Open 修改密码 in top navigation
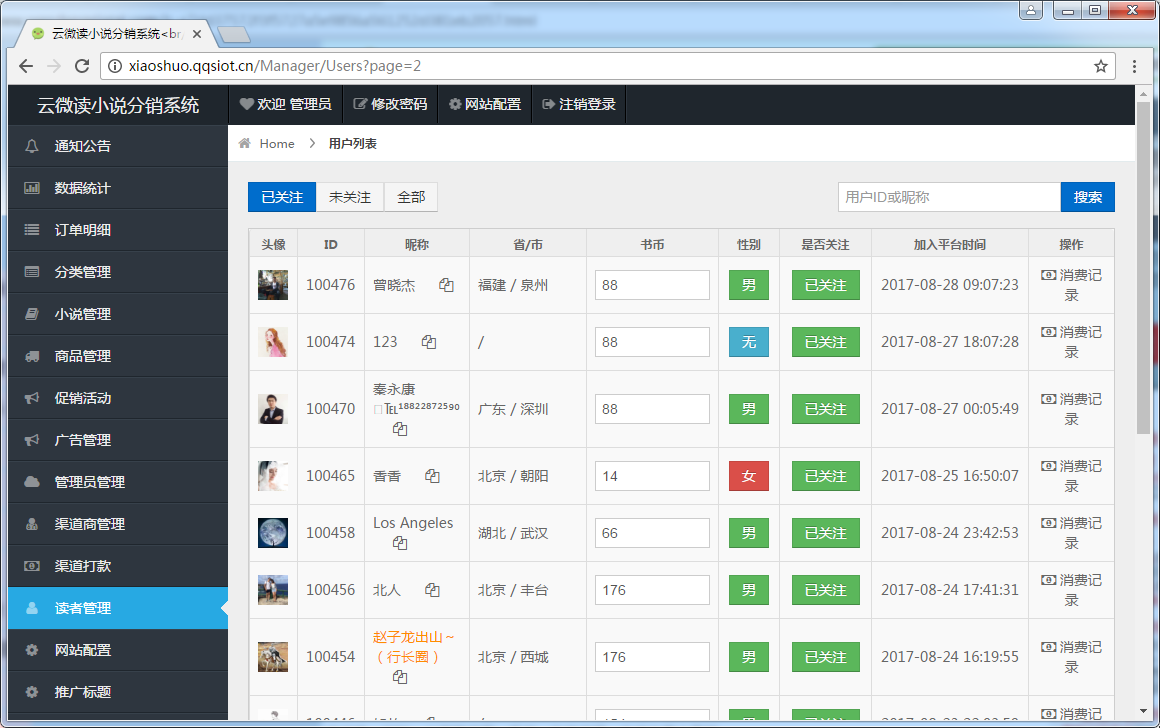1160x728 pixels. tap(390, 104)
